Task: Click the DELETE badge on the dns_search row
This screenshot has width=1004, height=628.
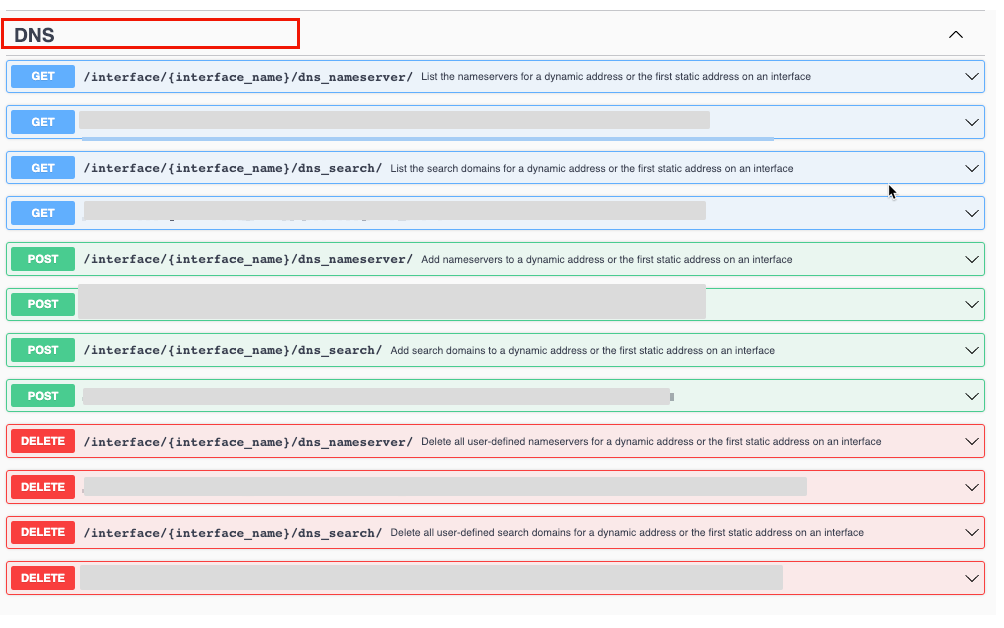Action: 43,532
